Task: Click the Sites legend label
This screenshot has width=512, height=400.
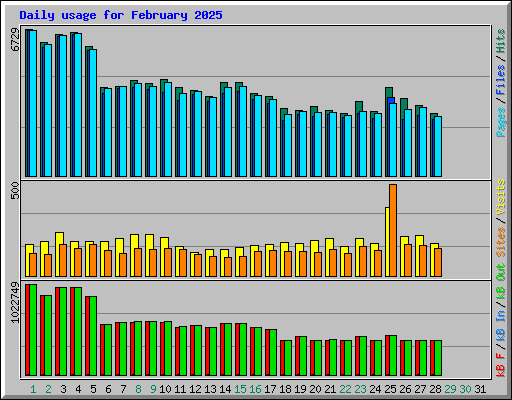Action: click(x=501, y=242)
